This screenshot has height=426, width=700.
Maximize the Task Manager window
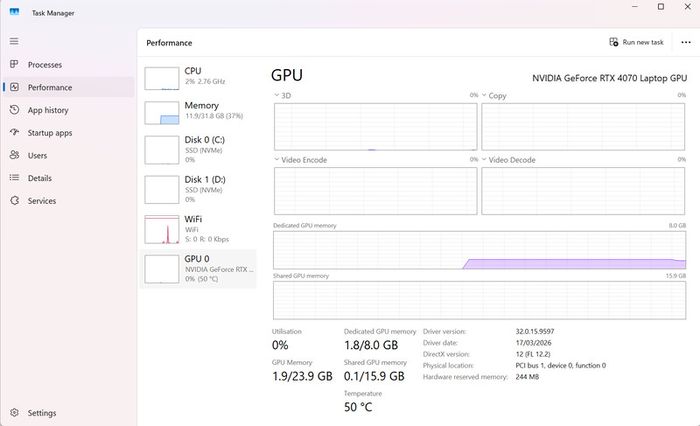click(x=661, y=7)
